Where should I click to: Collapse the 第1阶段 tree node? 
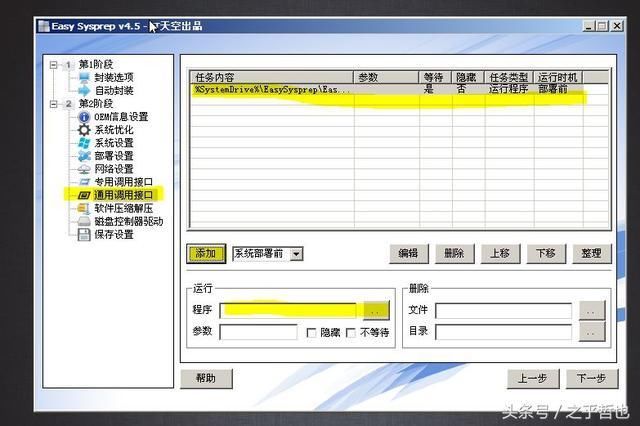coord(54,64)
